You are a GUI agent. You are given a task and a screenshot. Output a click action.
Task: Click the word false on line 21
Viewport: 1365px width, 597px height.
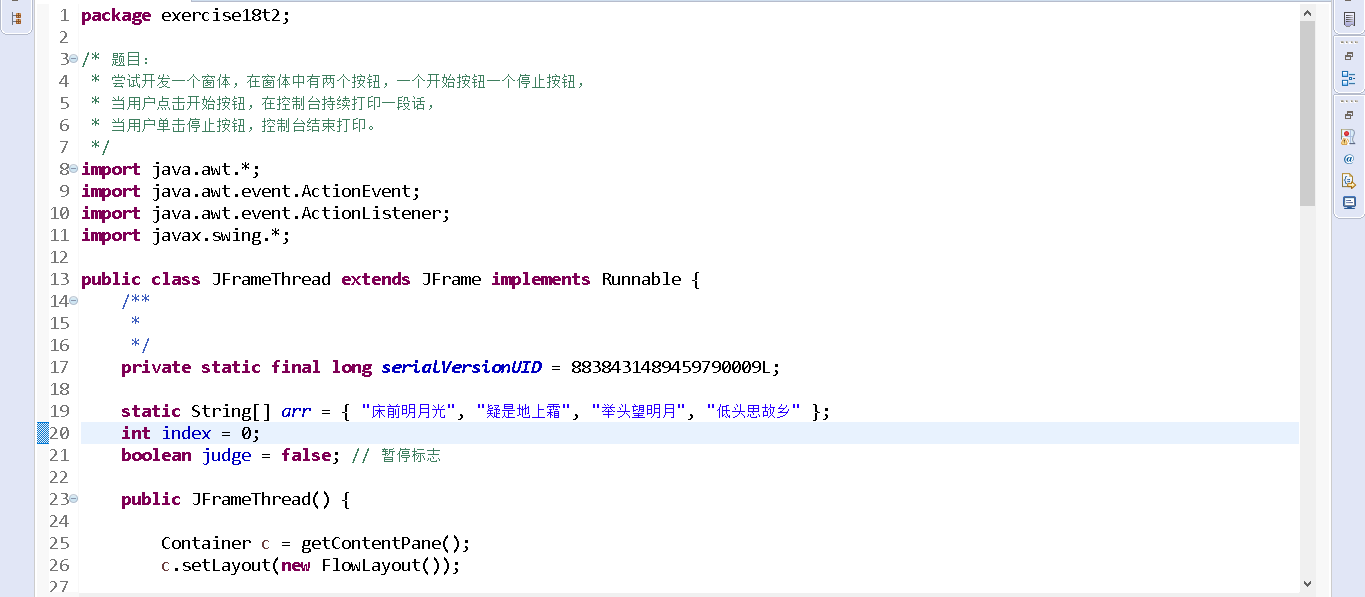[x=306, y=455]
